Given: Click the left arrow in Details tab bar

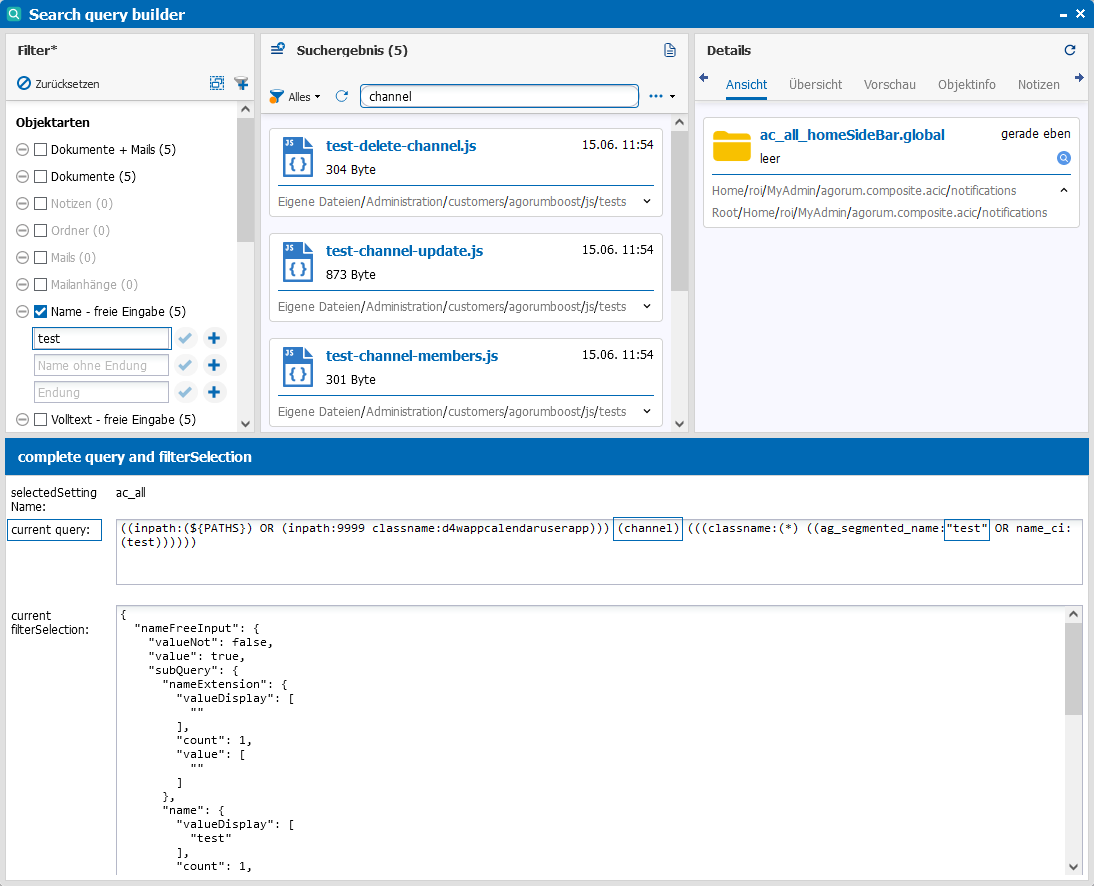Looking at the screenshot, I should [x=704, y=77].
